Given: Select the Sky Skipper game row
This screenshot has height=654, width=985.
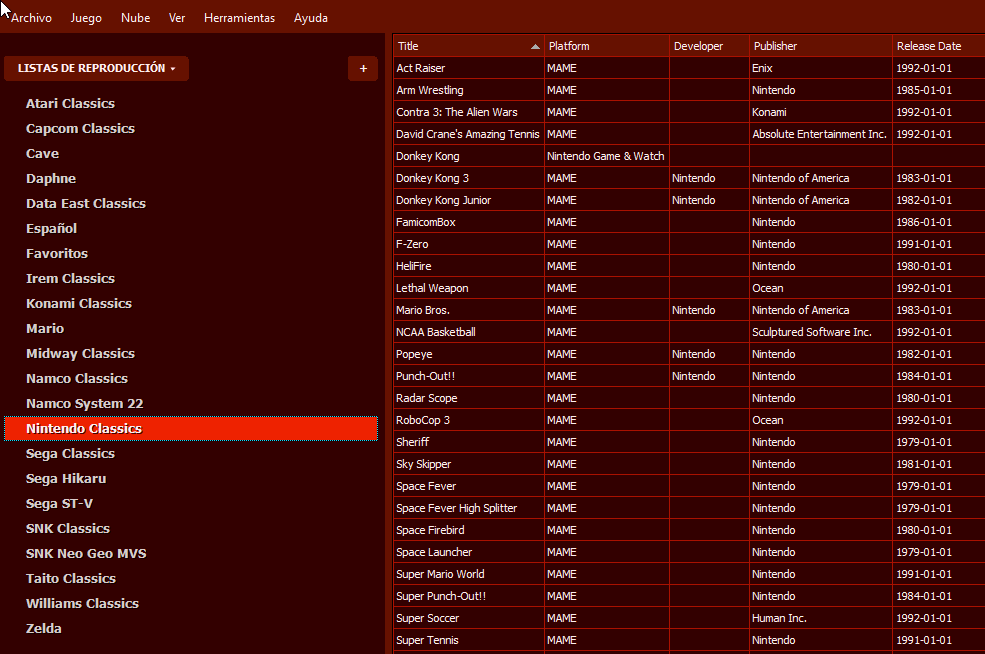Looking at the screenshot, I should pyautogui.click(x=689, y=464).
